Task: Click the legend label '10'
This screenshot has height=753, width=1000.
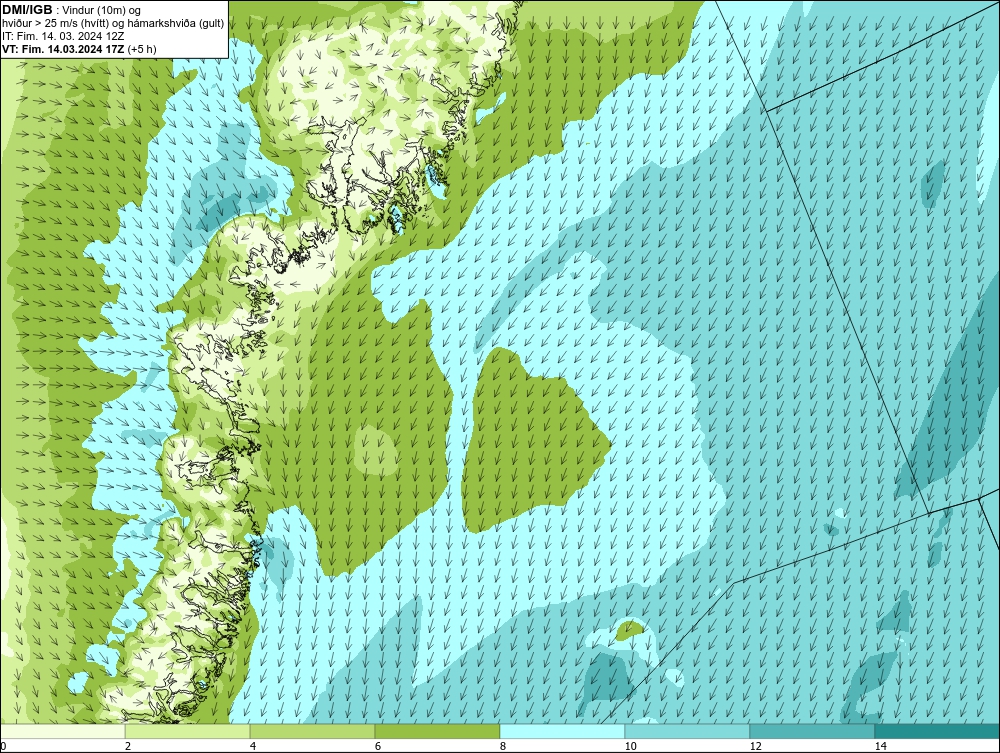Action: pos(631,746)
